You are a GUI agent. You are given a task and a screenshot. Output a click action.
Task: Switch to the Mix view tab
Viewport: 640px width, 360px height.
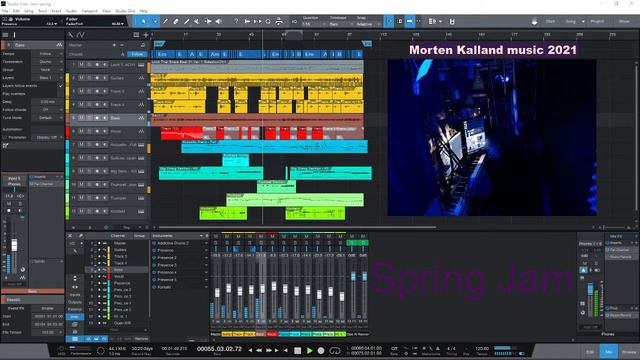609,351
